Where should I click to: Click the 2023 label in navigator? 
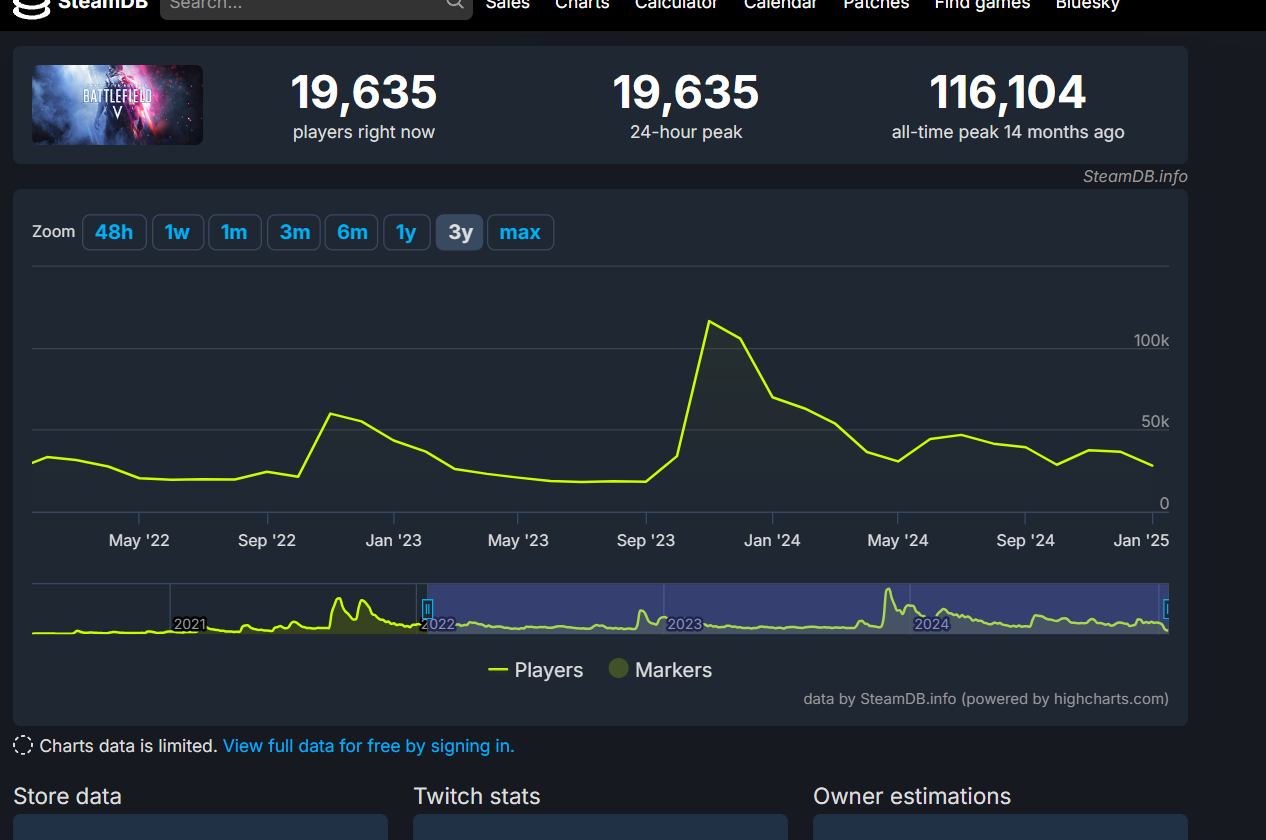coord(685,624)
